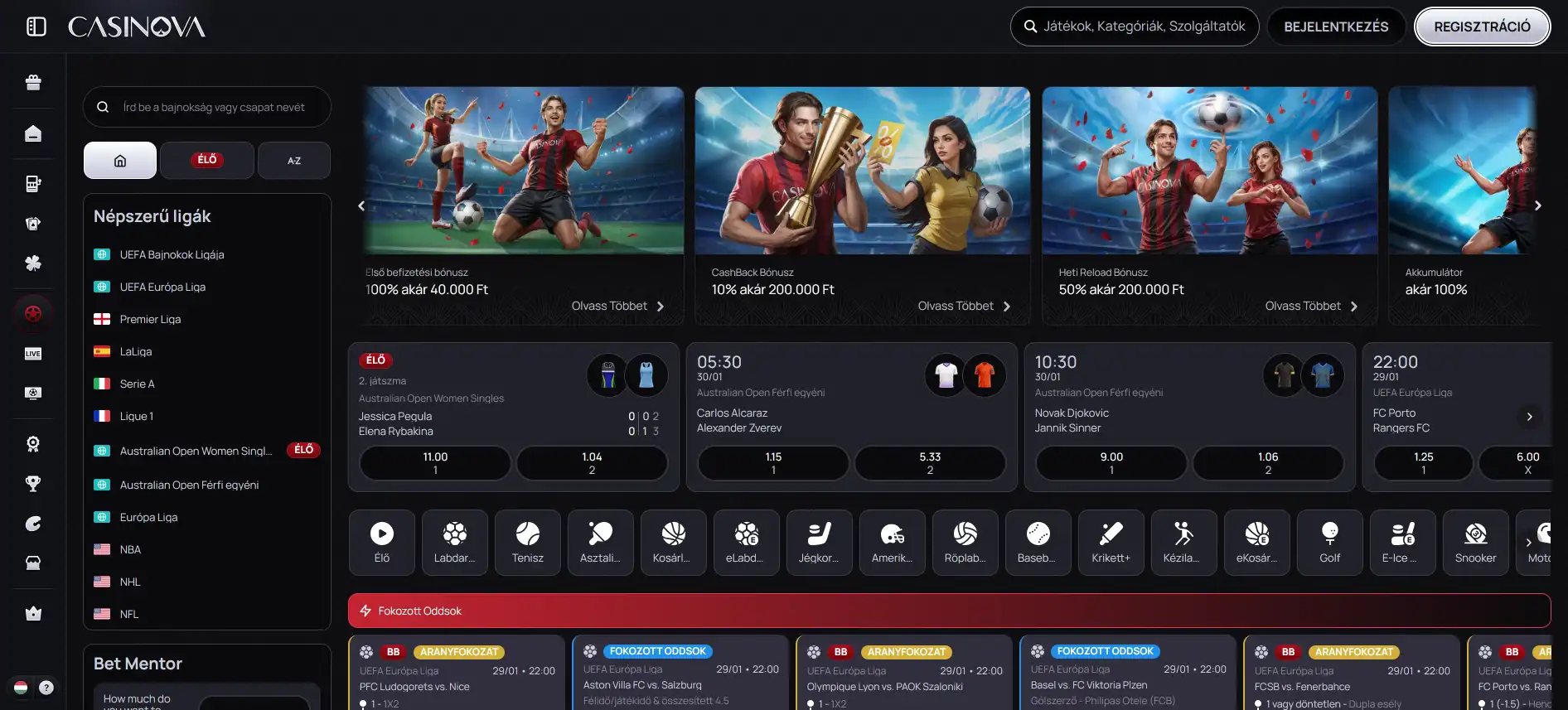The image size is (1568, 710).
Task: Open Australian Open Women Singles live league
Action: 207,451
